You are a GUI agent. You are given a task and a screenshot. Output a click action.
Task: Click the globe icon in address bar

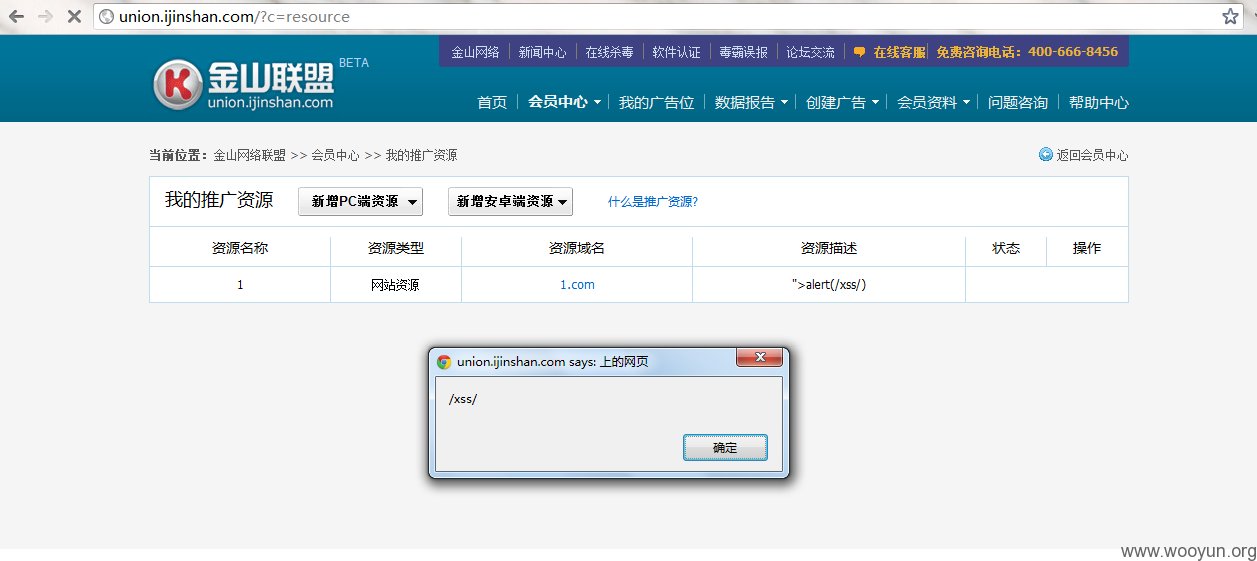click(x=107, y=17)
